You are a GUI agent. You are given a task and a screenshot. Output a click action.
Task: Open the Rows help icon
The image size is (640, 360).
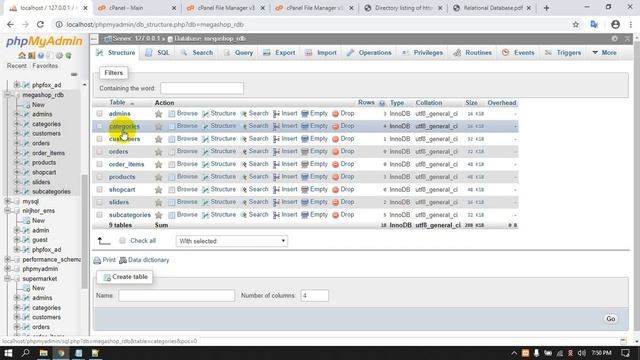tap(382, 103)
